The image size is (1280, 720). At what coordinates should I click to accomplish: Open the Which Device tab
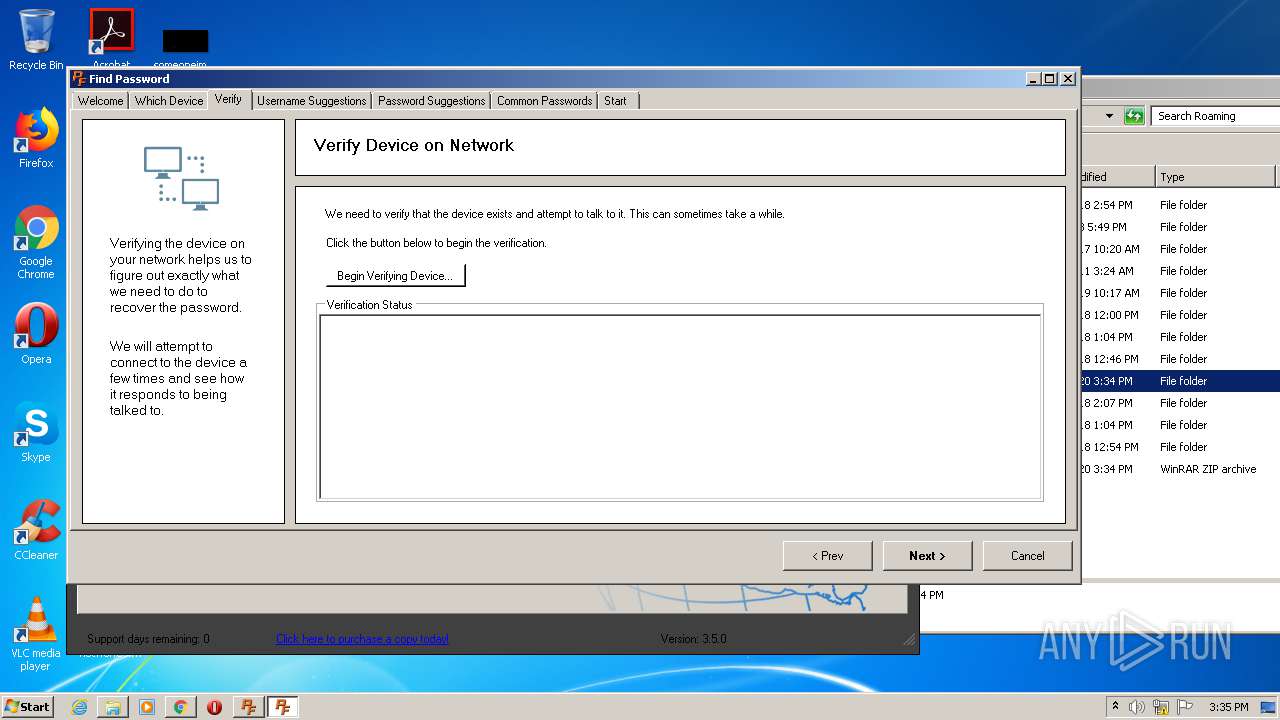click(169, 101)
